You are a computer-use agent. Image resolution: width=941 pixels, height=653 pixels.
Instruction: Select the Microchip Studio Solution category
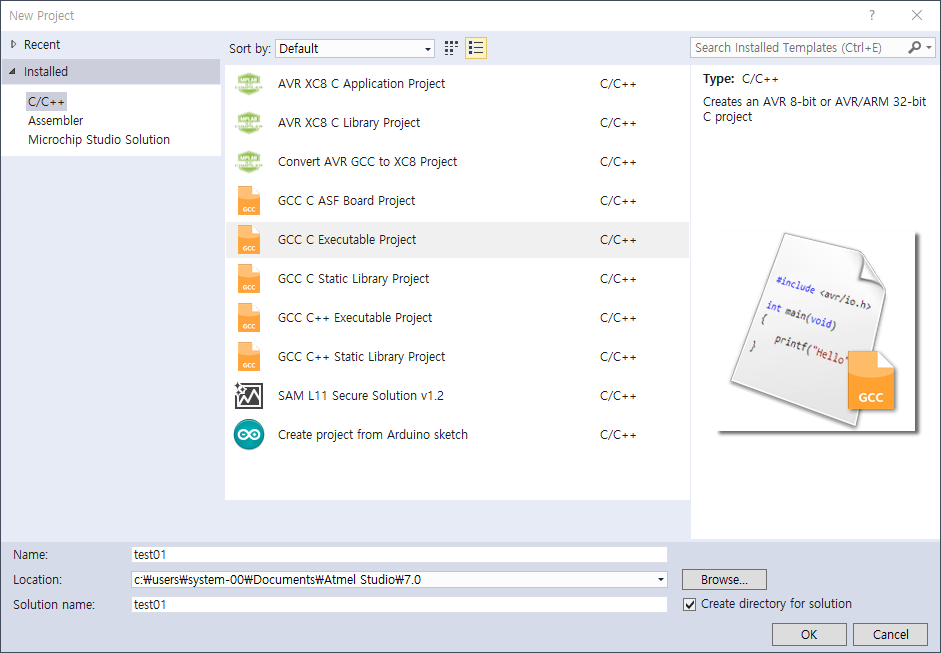pos(99,140)
